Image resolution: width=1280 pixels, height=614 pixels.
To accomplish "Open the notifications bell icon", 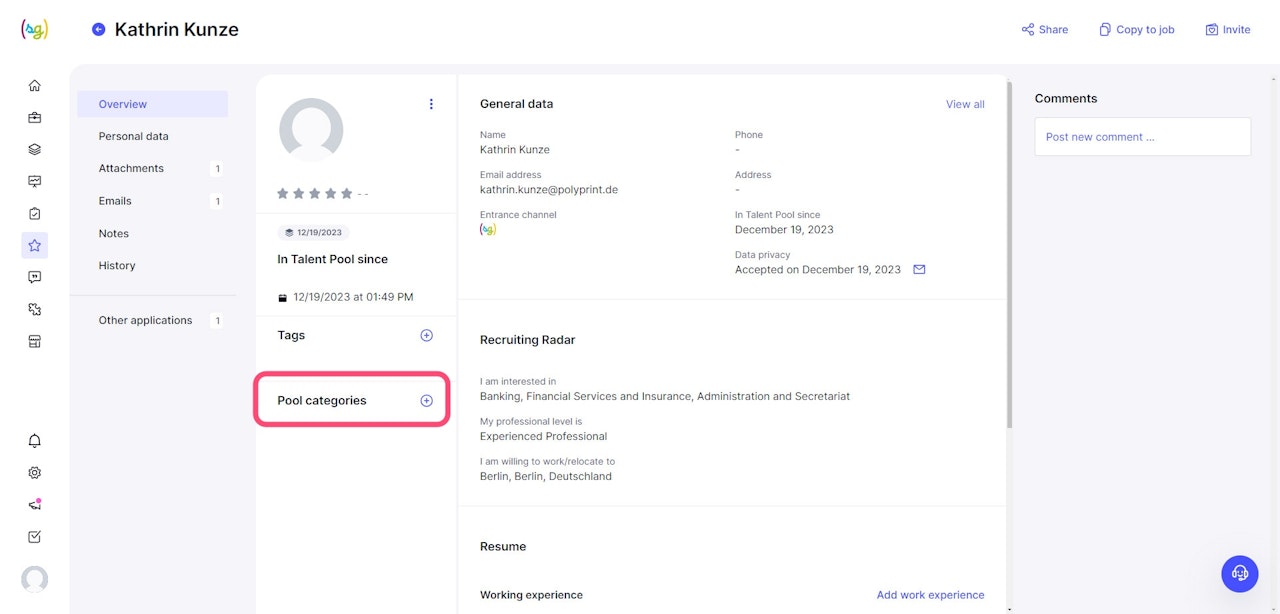I will pyautogui.click(x=35, y=441).
